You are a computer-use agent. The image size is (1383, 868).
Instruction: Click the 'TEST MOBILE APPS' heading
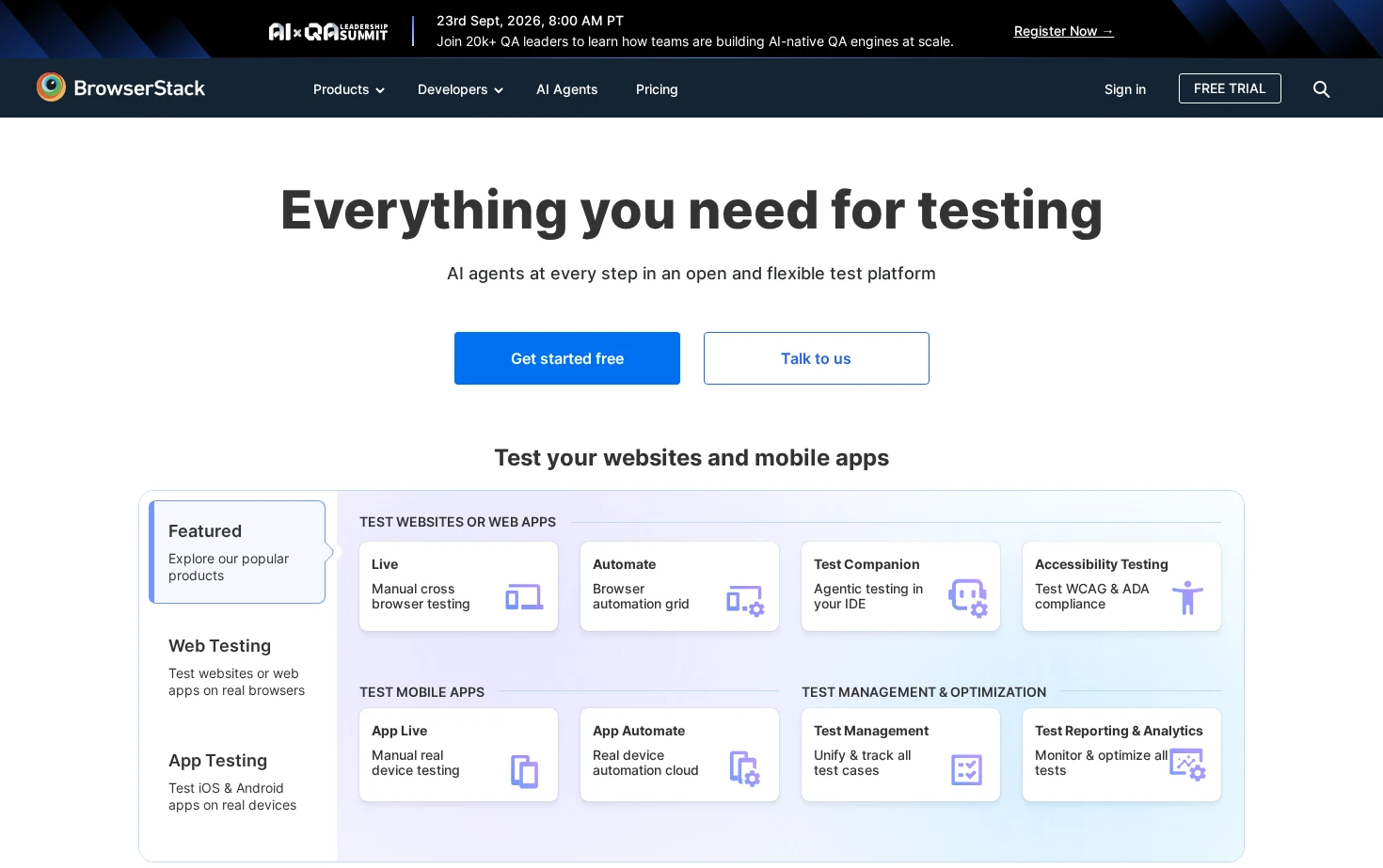pos(421,692)
